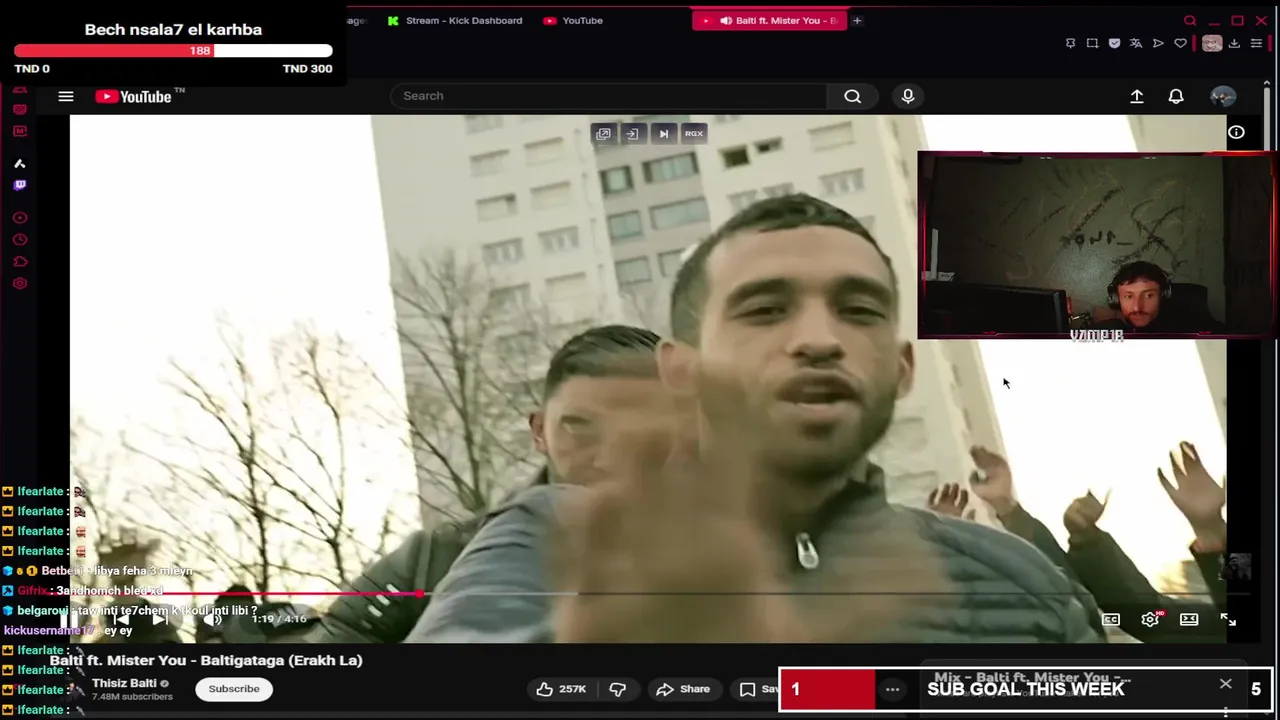Click the video title Baltigataga (Erakh La)
Screen dimensions: 1280x720
pyautogui.click(x=206, y=660)
